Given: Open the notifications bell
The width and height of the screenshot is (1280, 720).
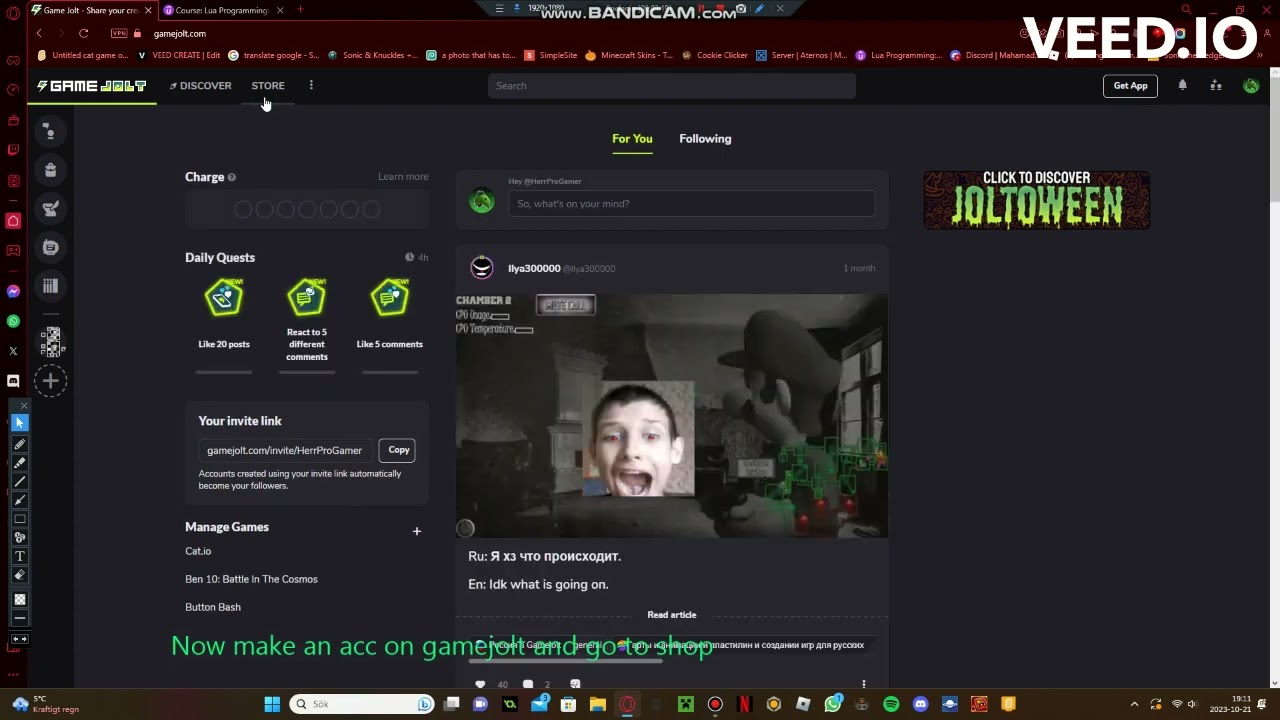Looking at the screenshot, I should click(x=1183, y=86).
